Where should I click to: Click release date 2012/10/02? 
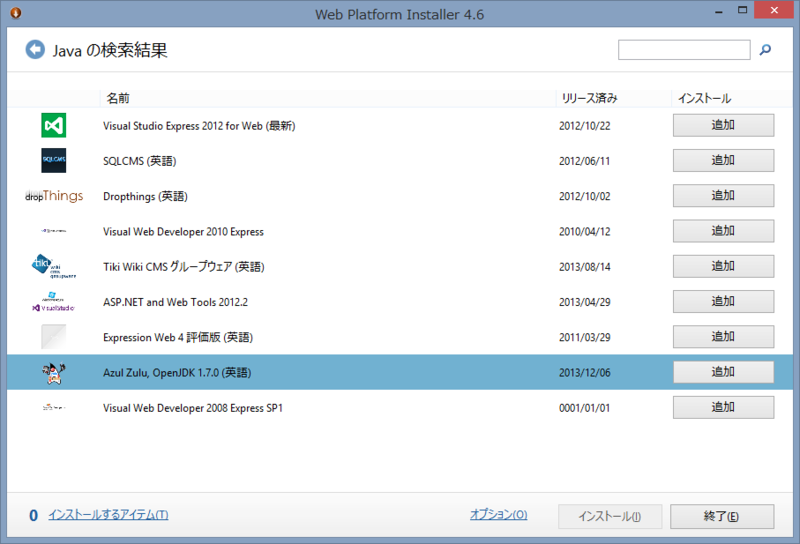click(585, 196)
